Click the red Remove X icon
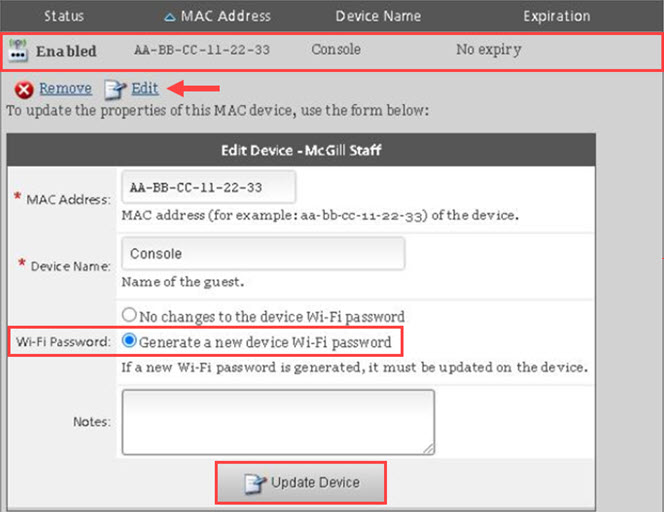This screenshot has height=512, width=664. [24, 90]
